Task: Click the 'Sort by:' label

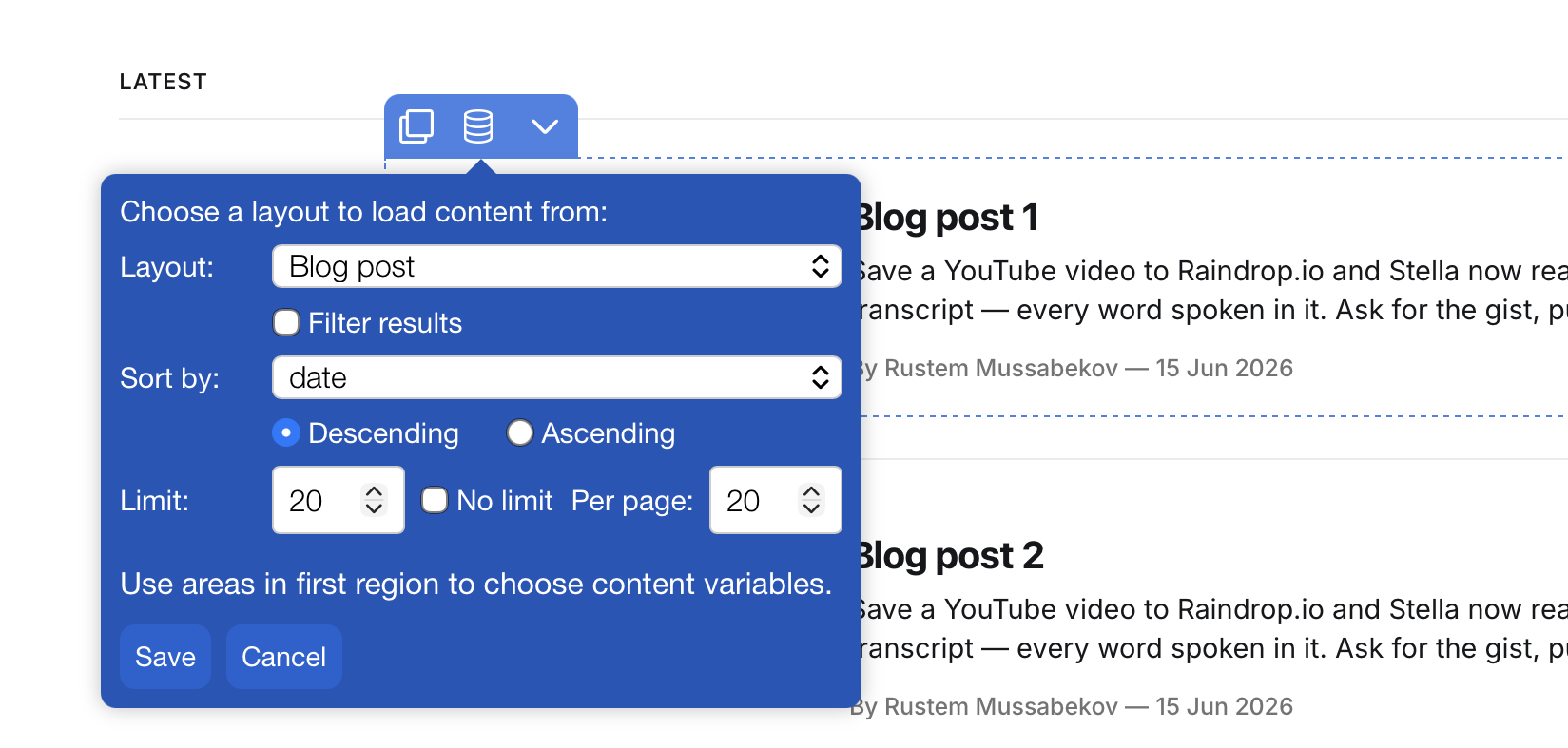Action: 170,378
